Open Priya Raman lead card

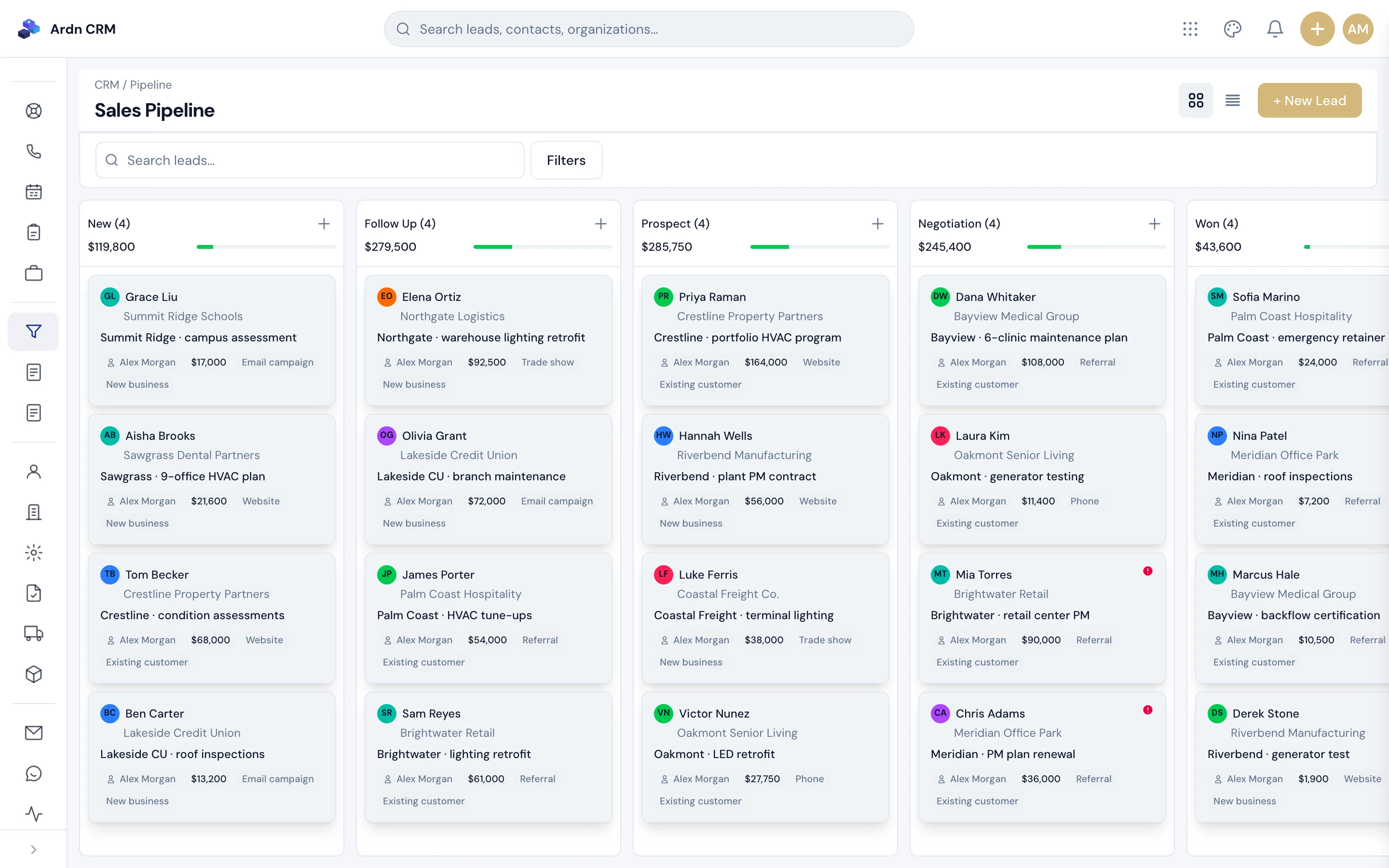coord(765,340)
